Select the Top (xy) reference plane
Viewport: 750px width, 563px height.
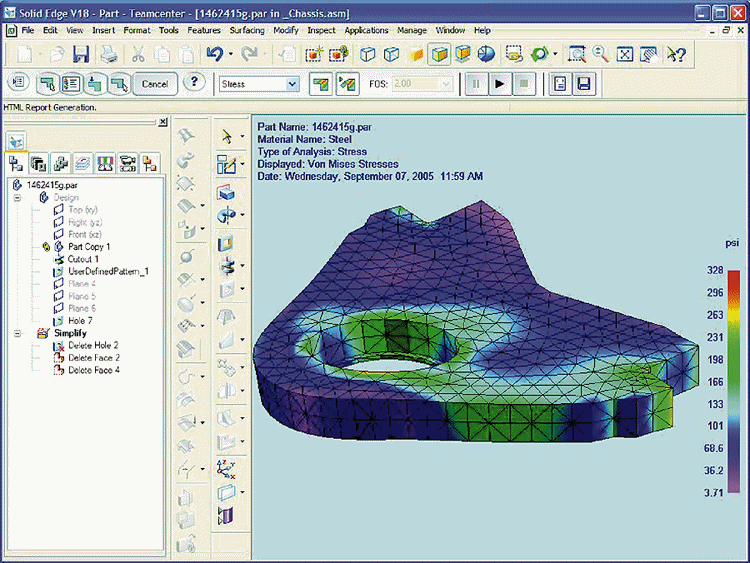83,210
